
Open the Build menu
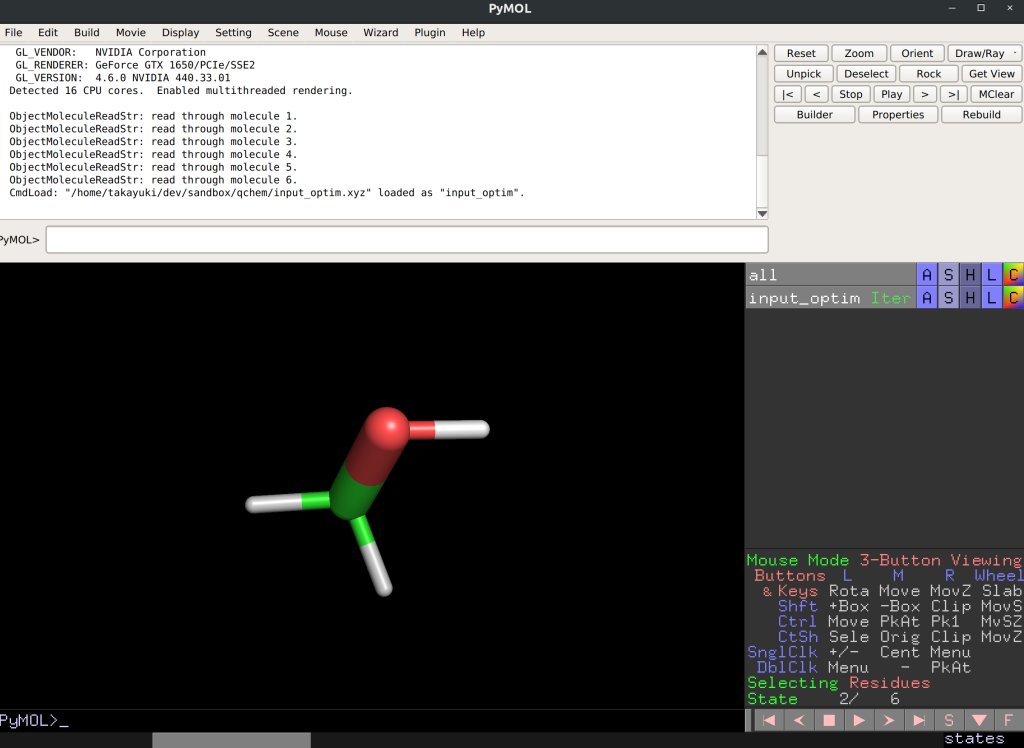(x=87, y=33)
